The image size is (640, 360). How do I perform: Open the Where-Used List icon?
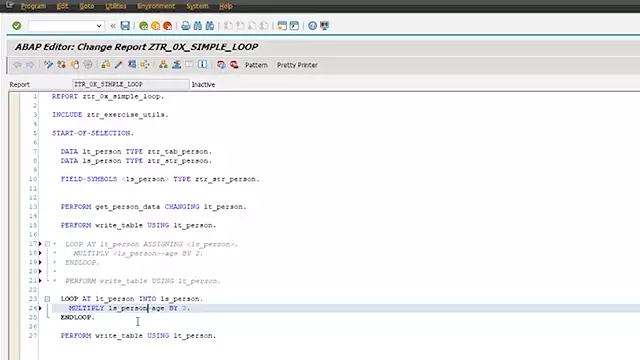[144, 64]
